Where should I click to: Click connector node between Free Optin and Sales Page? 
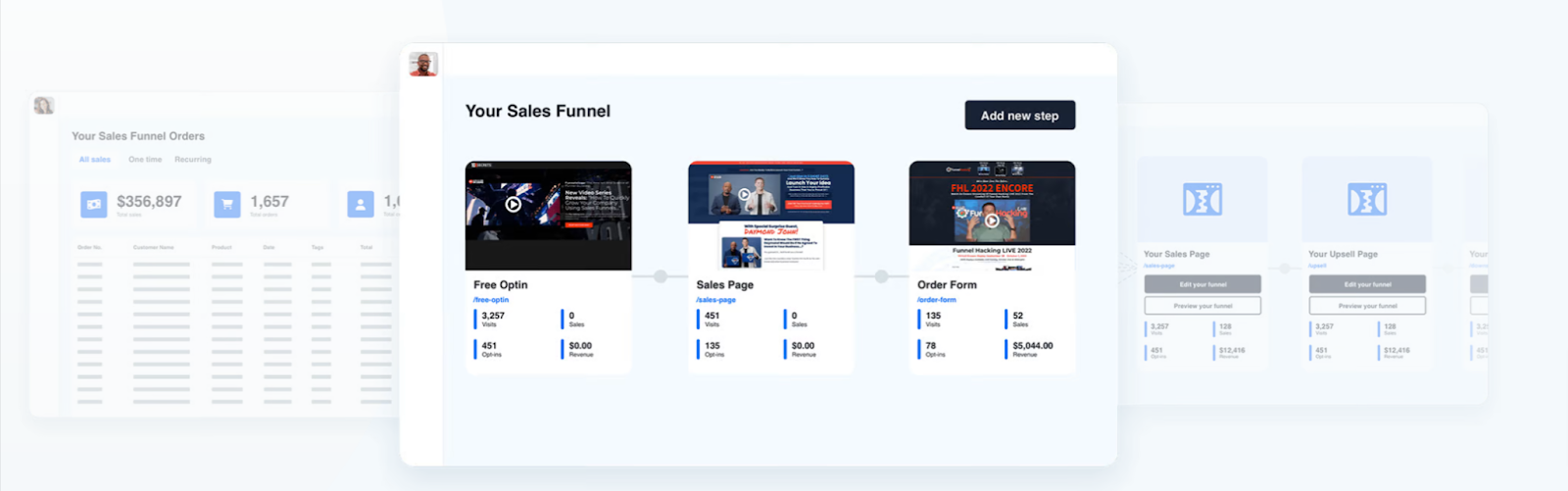[661, 276]
